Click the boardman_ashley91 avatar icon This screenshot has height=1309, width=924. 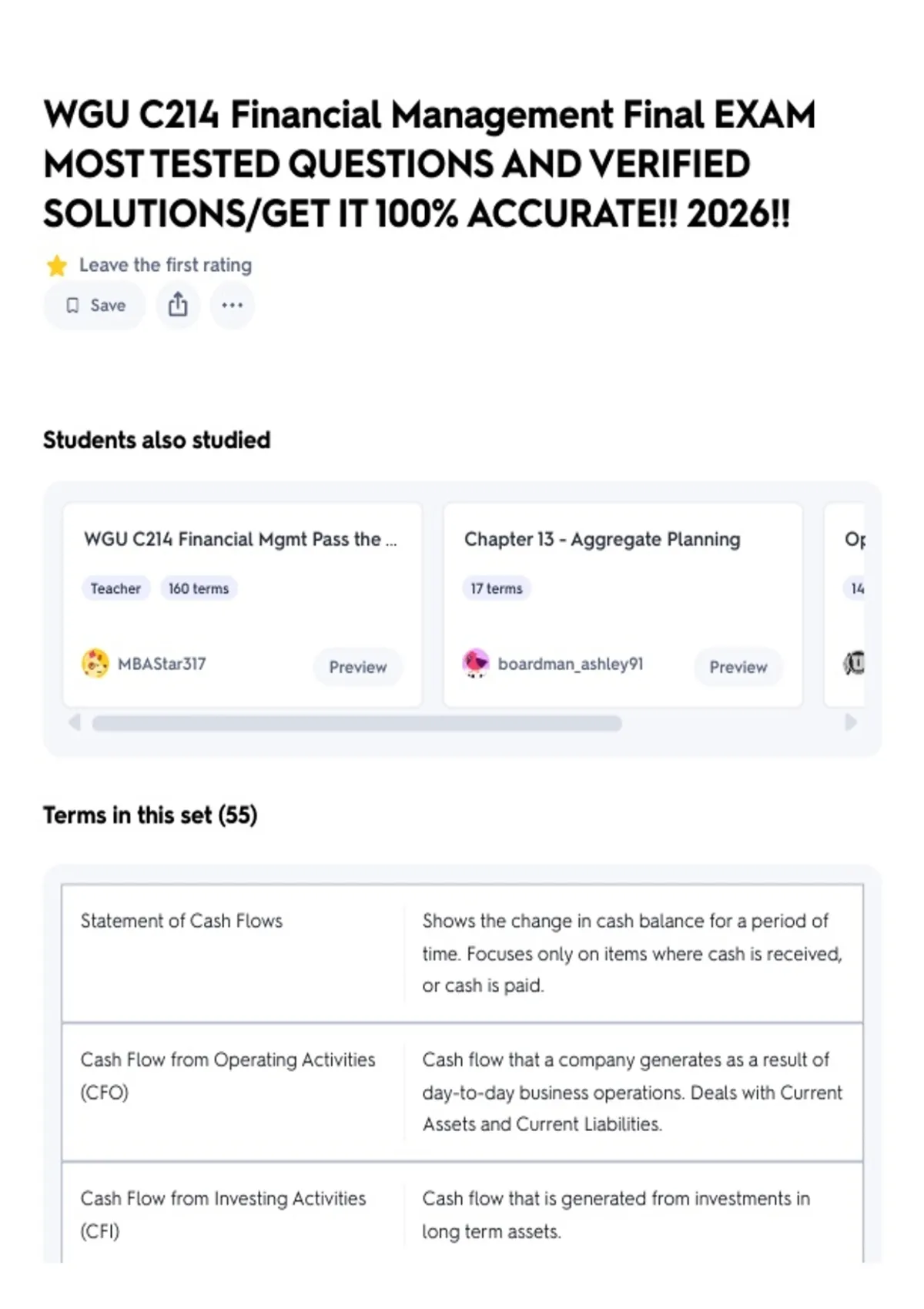[x=476, y=664]
